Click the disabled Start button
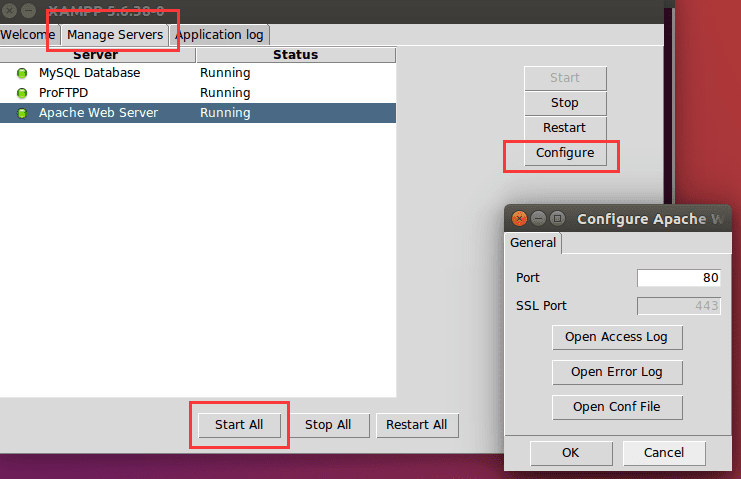This screenshot has width=741, height=479. coord(565,78)
